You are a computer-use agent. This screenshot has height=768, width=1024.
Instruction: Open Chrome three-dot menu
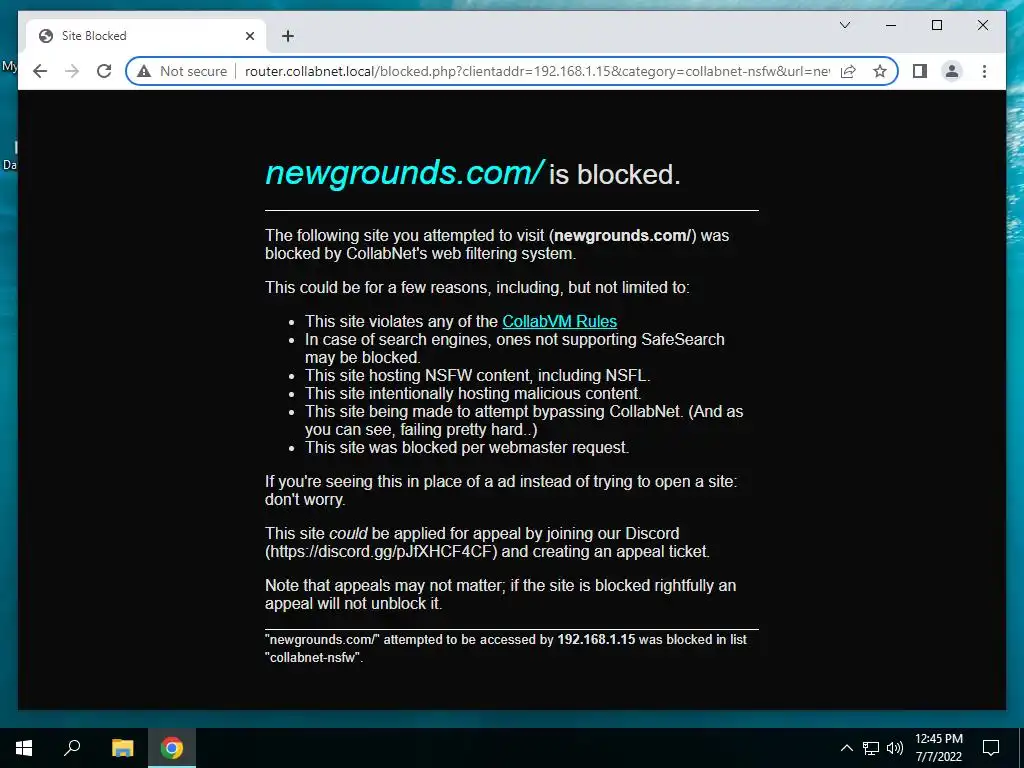984,71
